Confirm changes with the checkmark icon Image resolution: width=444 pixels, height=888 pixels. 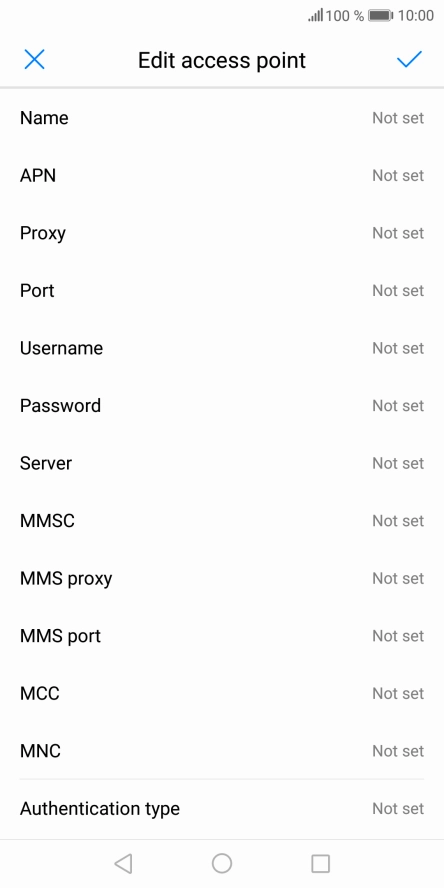point(409,59)
